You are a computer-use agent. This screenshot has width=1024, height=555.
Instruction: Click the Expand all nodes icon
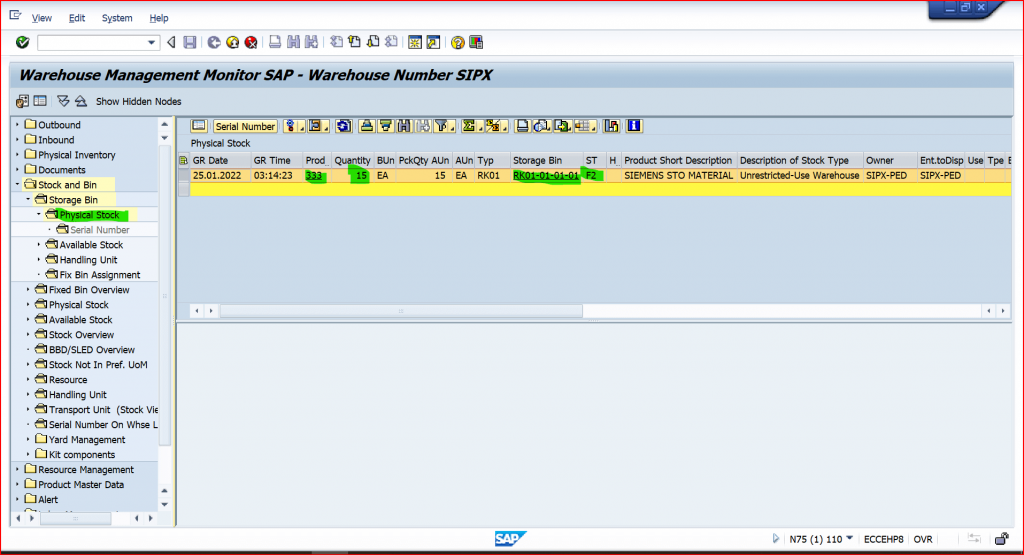coord(63,101)
